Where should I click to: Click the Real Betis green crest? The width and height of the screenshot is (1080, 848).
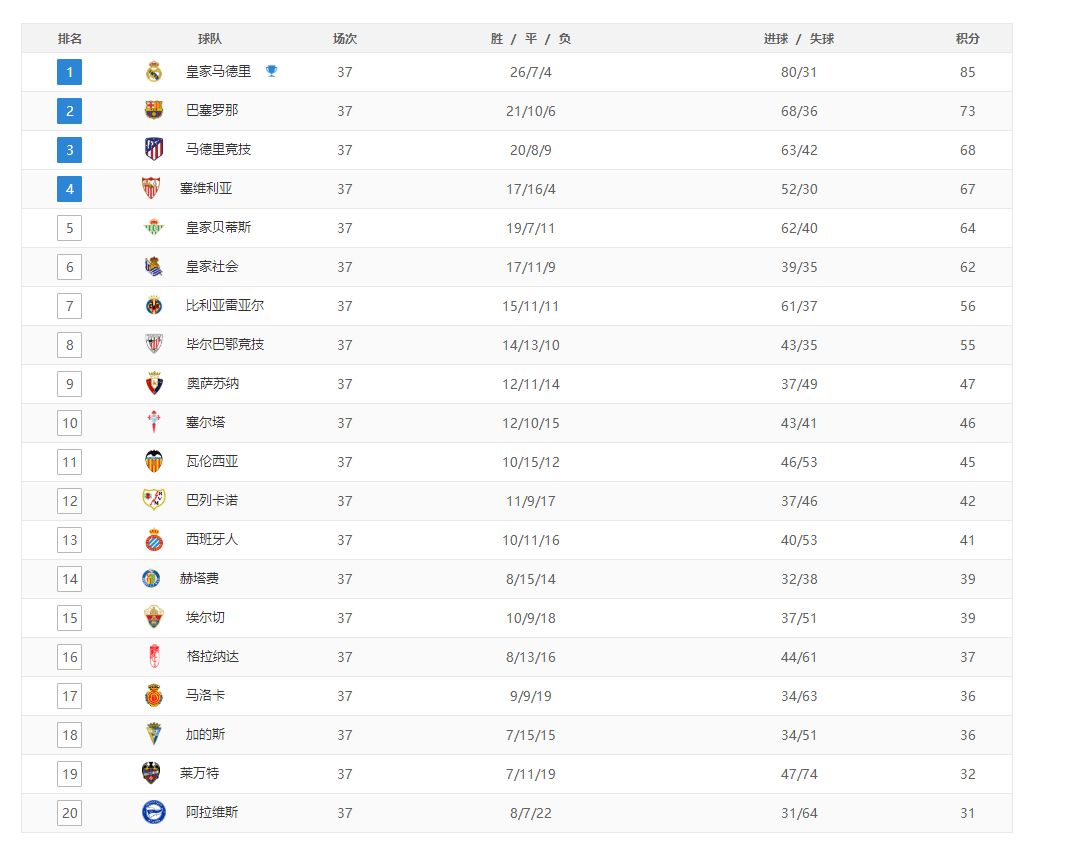coord(154,227)
